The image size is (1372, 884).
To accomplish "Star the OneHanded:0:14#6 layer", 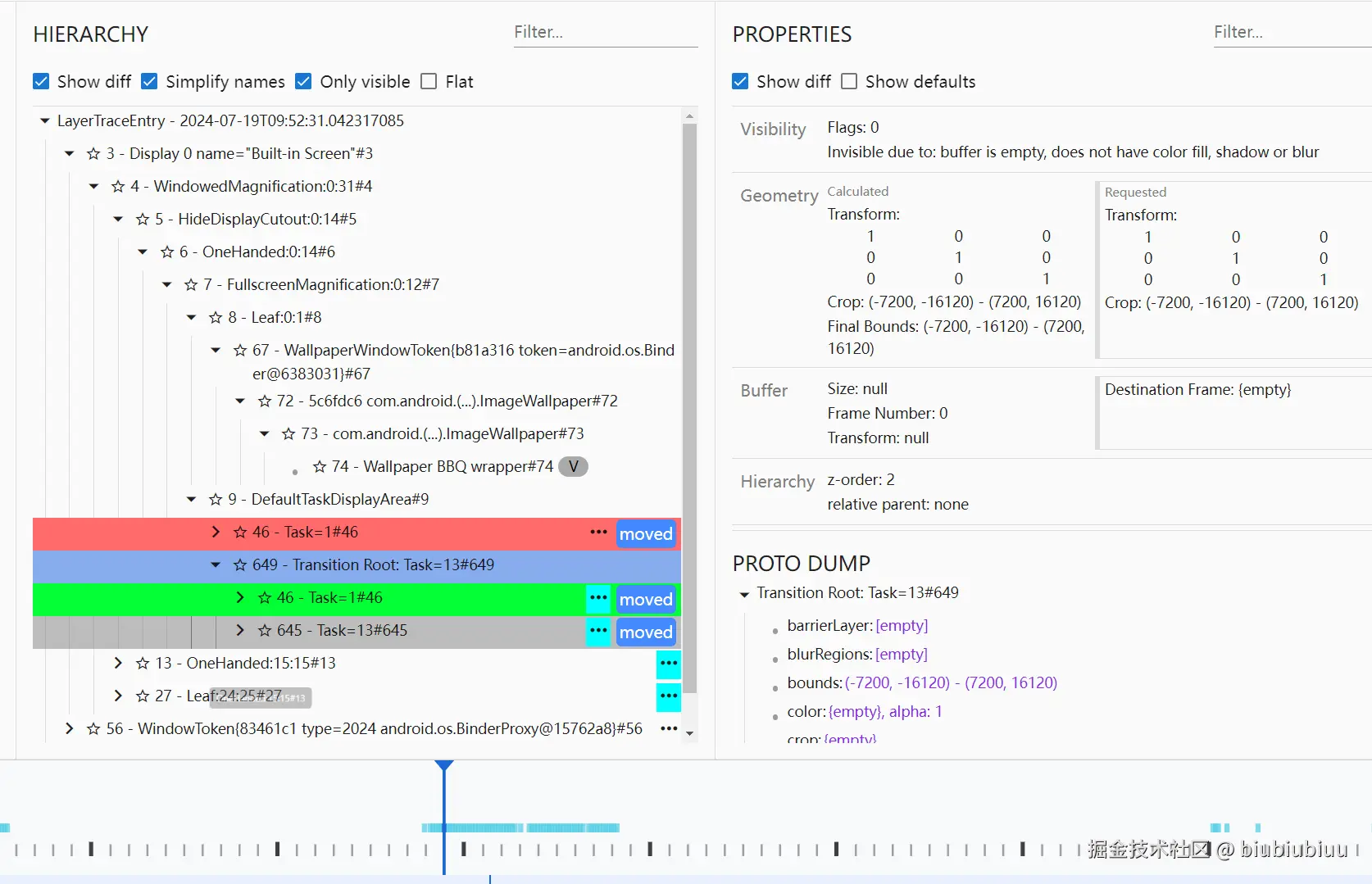I will 167,252.
